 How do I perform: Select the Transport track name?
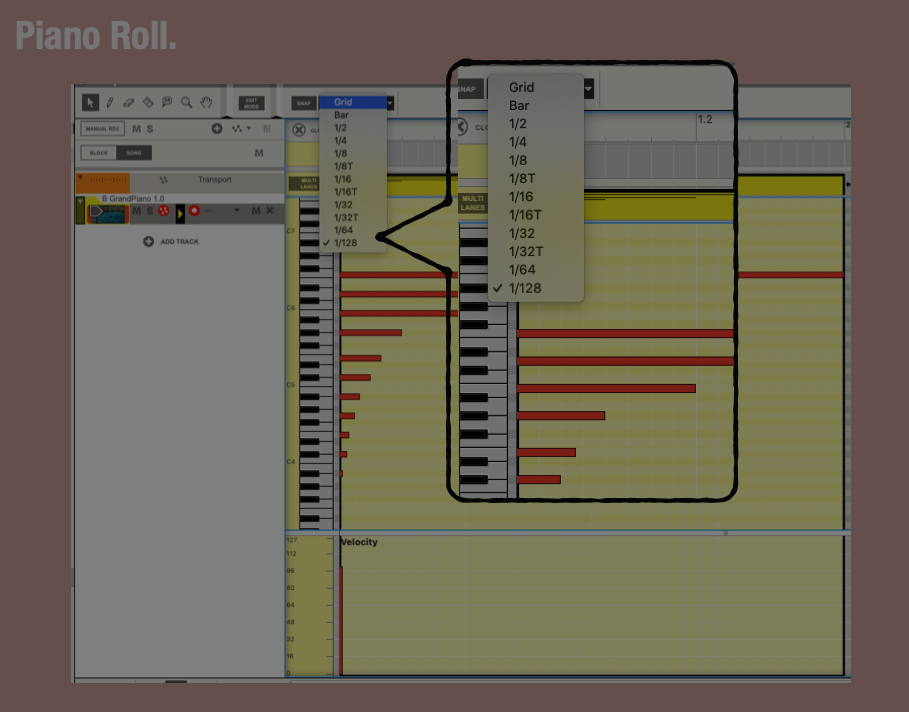click(214, 180)
